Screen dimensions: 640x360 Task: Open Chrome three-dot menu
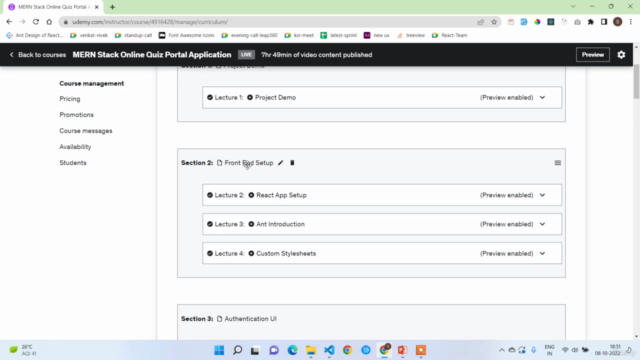(631, 22)
